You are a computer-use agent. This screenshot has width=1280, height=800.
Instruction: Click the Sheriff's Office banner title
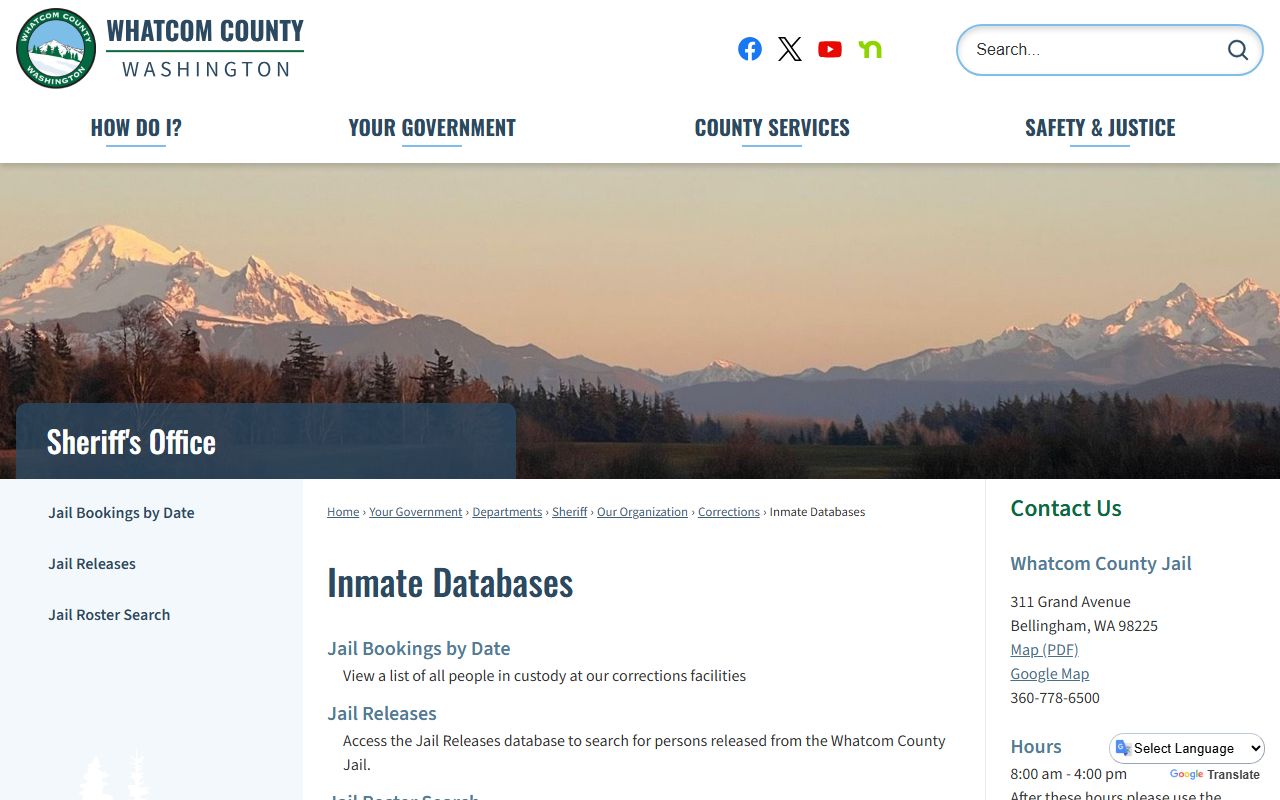coord(131,442)
